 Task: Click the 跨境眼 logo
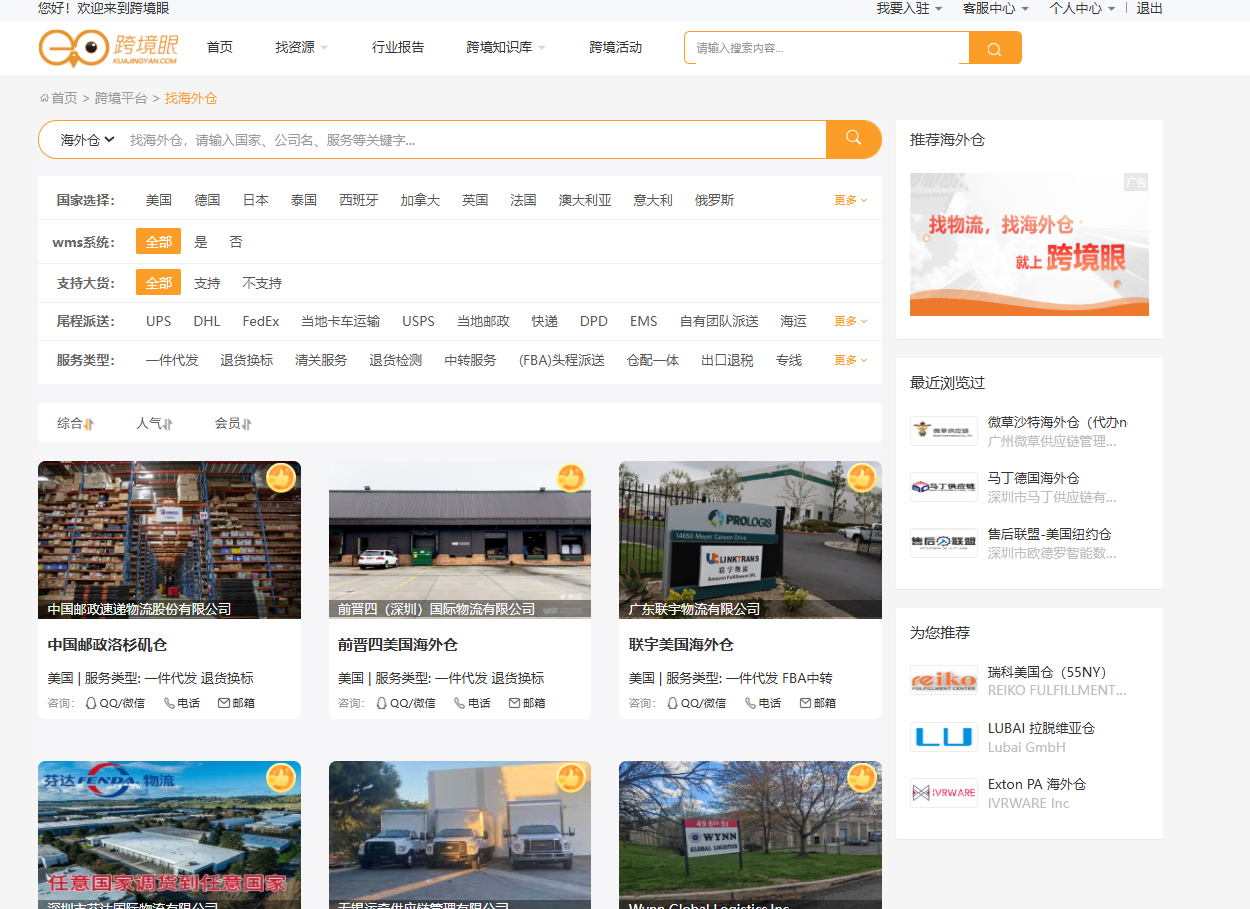pyautogui.click(x=109, y=48)
